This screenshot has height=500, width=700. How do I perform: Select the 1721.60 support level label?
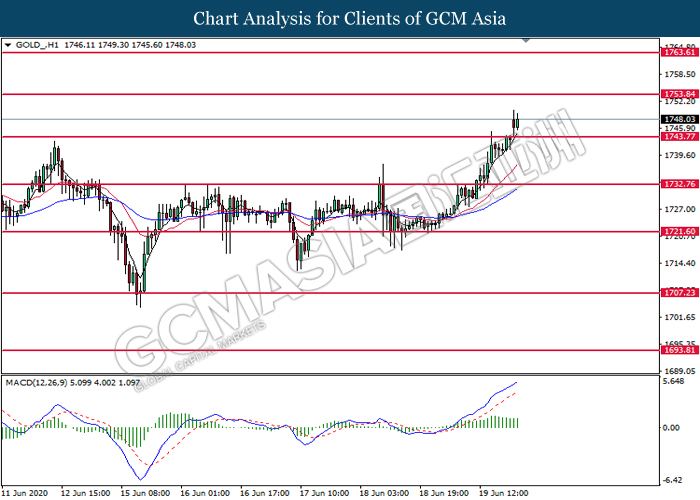pyautogui.click(x=679, y=231)
